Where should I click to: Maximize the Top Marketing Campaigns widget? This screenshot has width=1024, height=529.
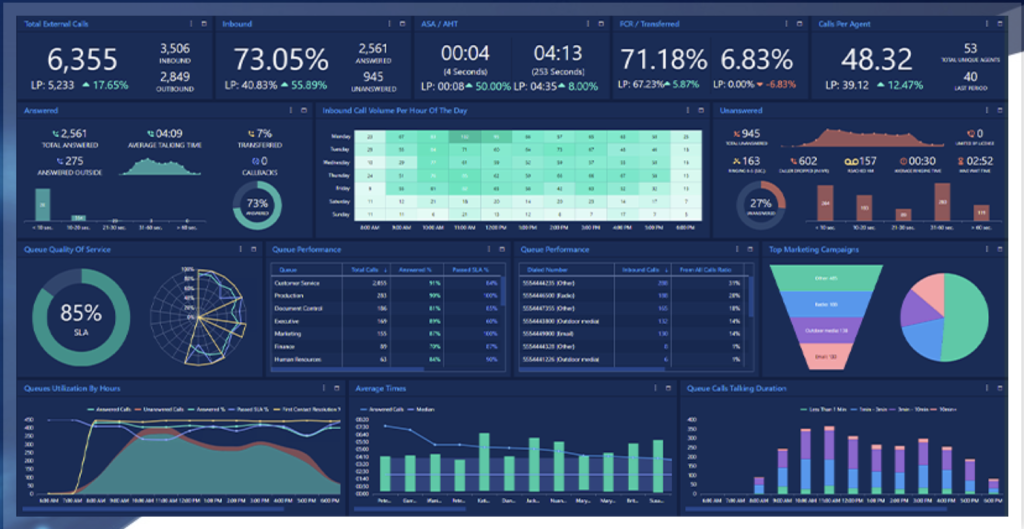pyautogui.click(x=1002, y=249)
